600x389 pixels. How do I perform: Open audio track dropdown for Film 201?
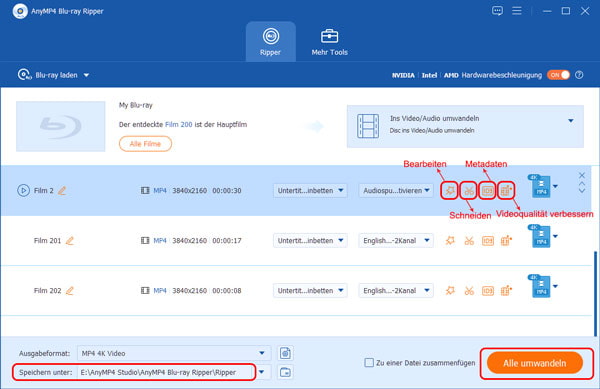point(396,241)
